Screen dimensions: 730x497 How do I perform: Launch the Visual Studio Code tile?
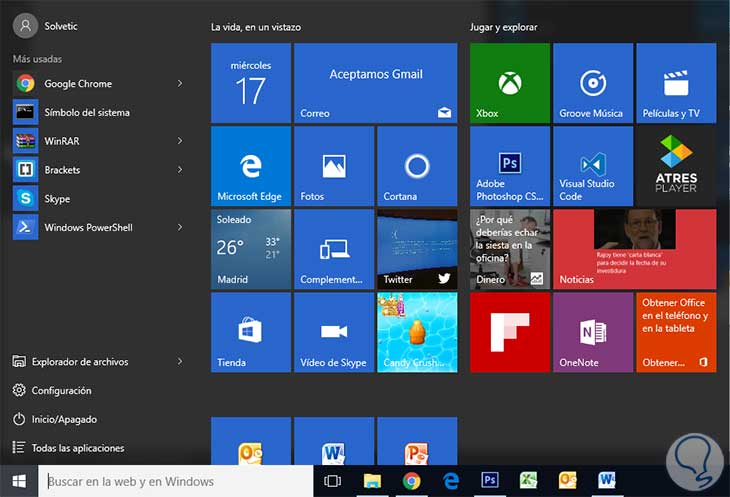[x=593, y=166]
